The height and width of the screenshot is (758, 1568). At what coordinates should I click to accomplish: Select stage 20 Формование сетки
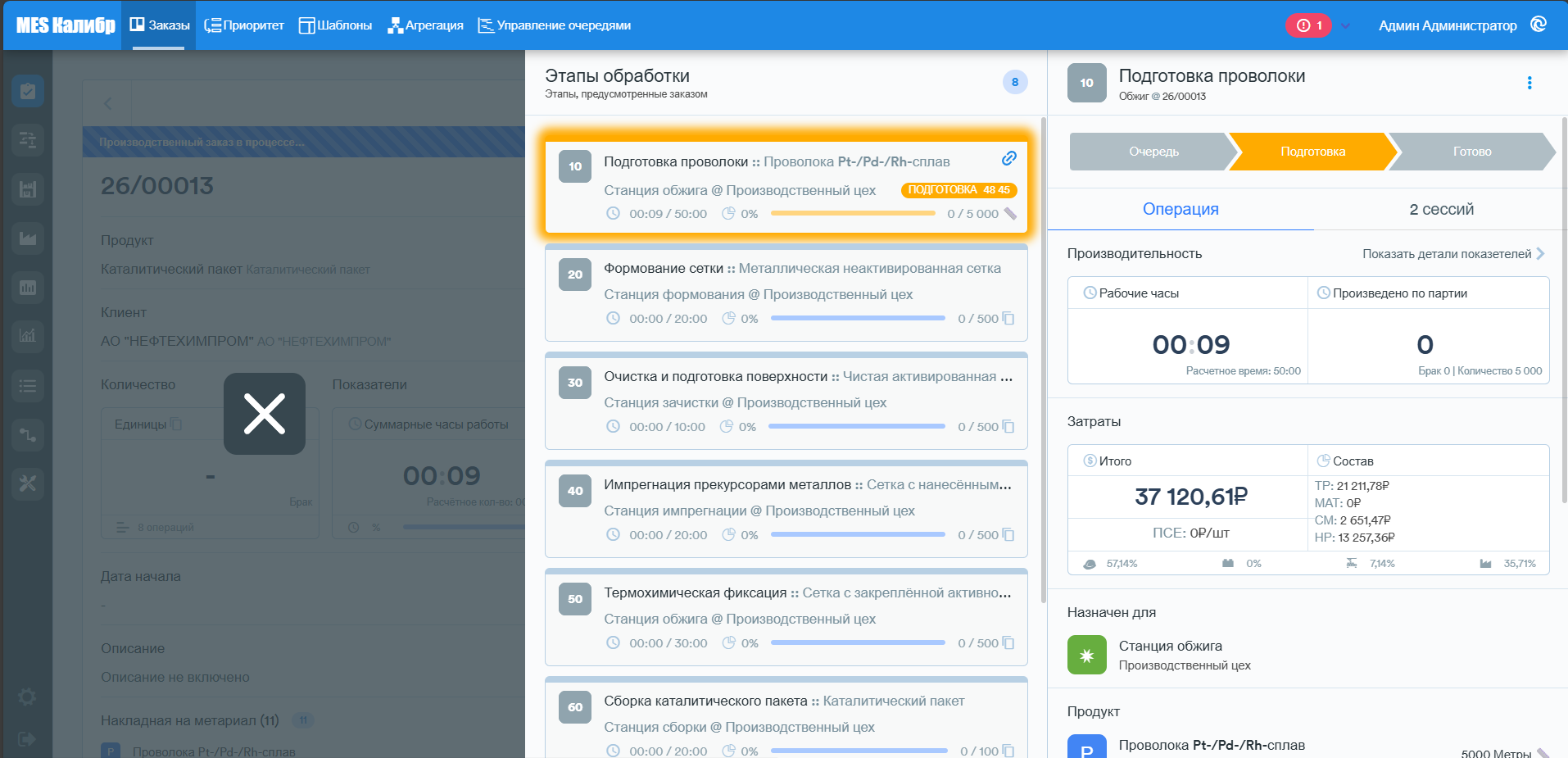pyautogui.click(x=786, y=293)
